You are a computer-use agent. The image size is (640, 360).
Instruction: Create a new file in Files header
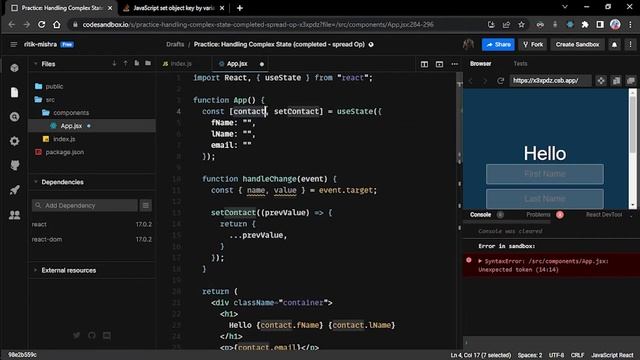(136, 63)
